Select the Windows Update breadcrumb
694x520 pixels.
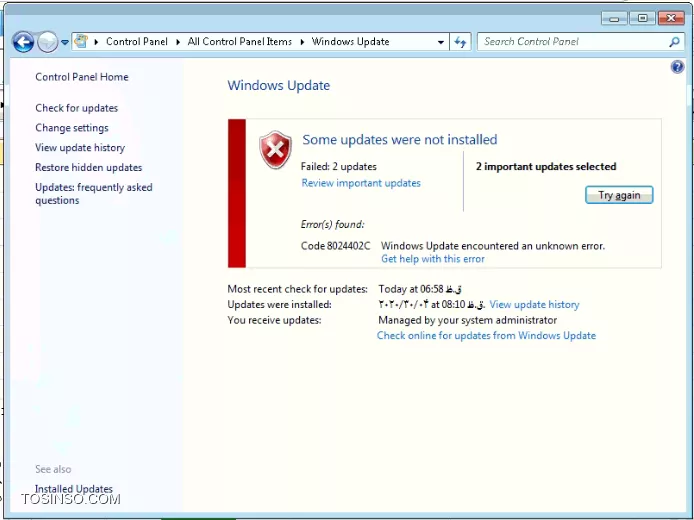coord(351,42)
